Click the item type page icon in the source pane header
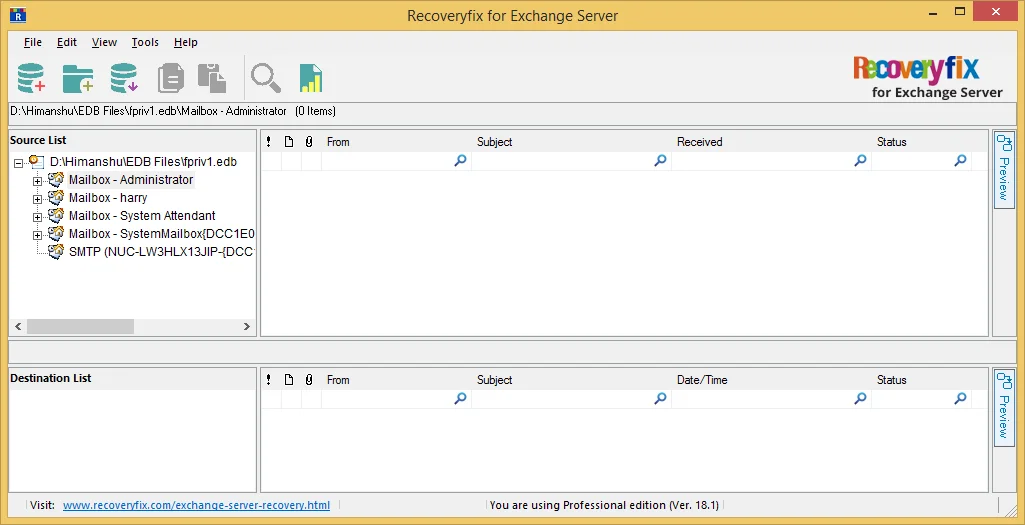Image resolution: width=1025 pixels, height=525 pixels. pos(289,142)
